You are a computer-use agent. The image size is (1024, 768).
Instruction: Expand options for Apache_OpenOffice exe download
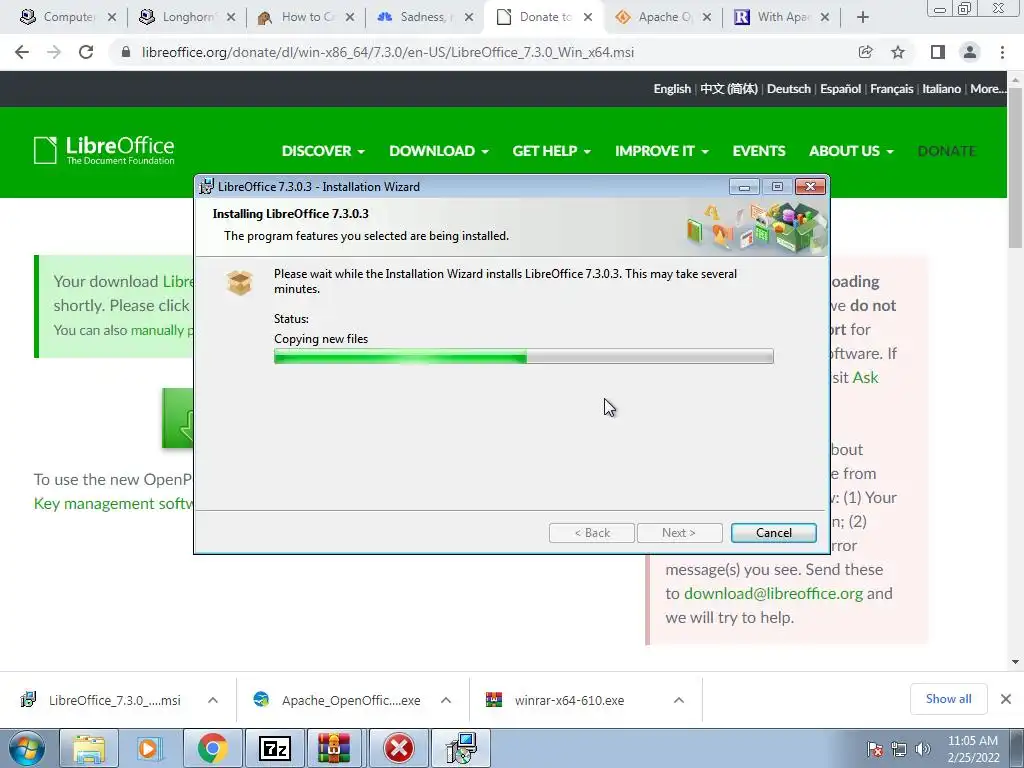coord(446,700)
